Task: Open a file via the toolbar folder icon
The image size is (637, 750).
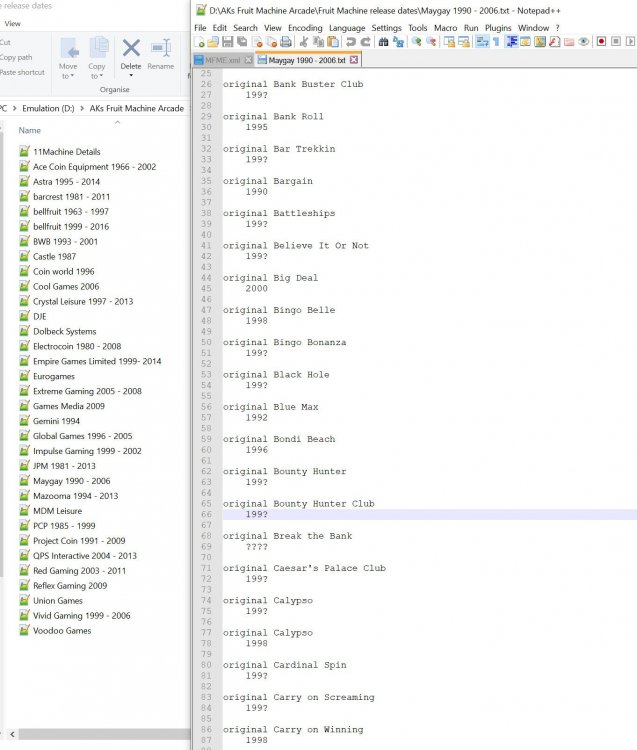Action: tap(213, 42)
